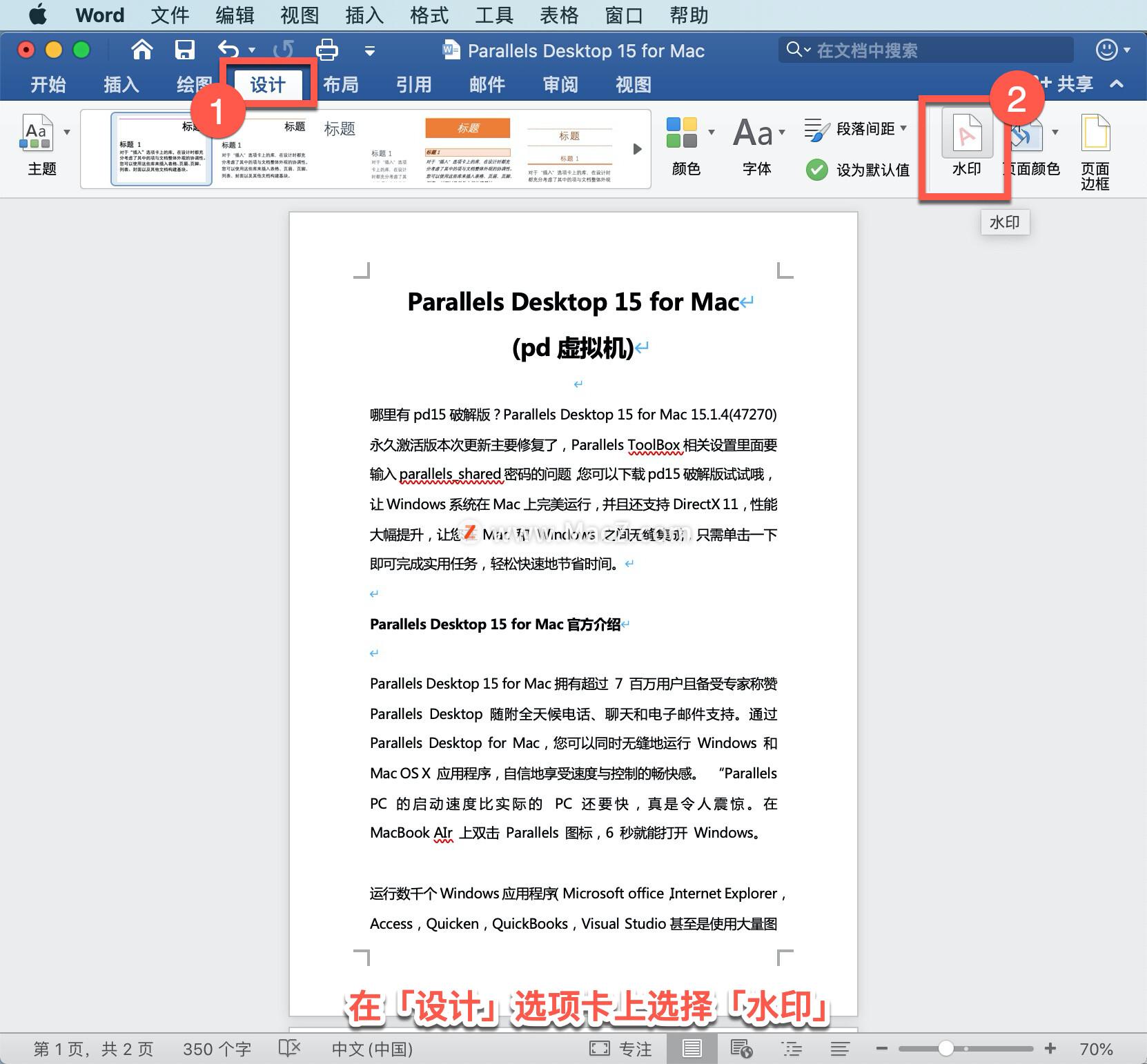The image size is (1147, 1064).
Task: Open the undo history dropdown arrow
Action: 252,50
